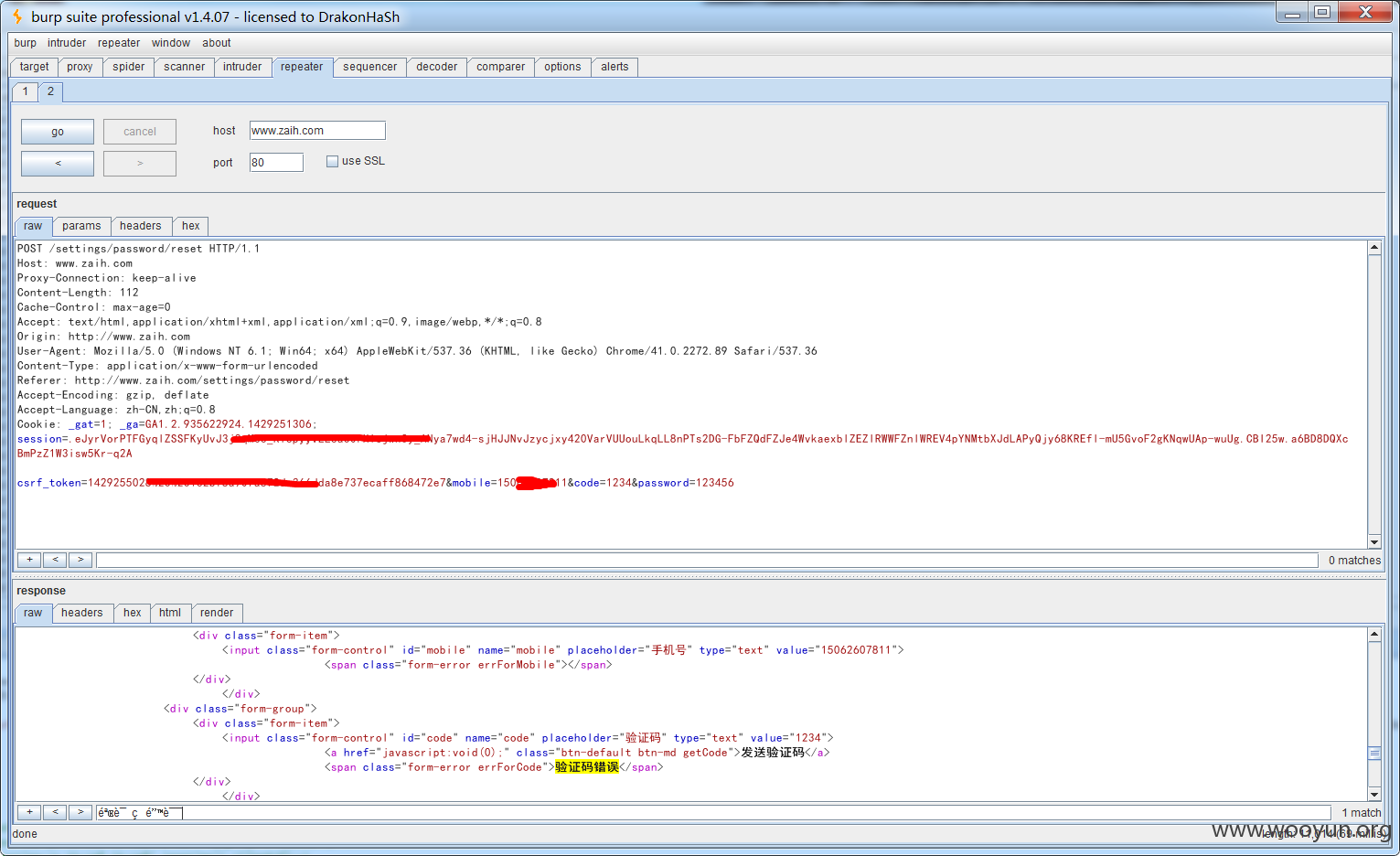The image size is (1400, 856).
Task: Switch to the alerts tab
Action: [615, 67]
